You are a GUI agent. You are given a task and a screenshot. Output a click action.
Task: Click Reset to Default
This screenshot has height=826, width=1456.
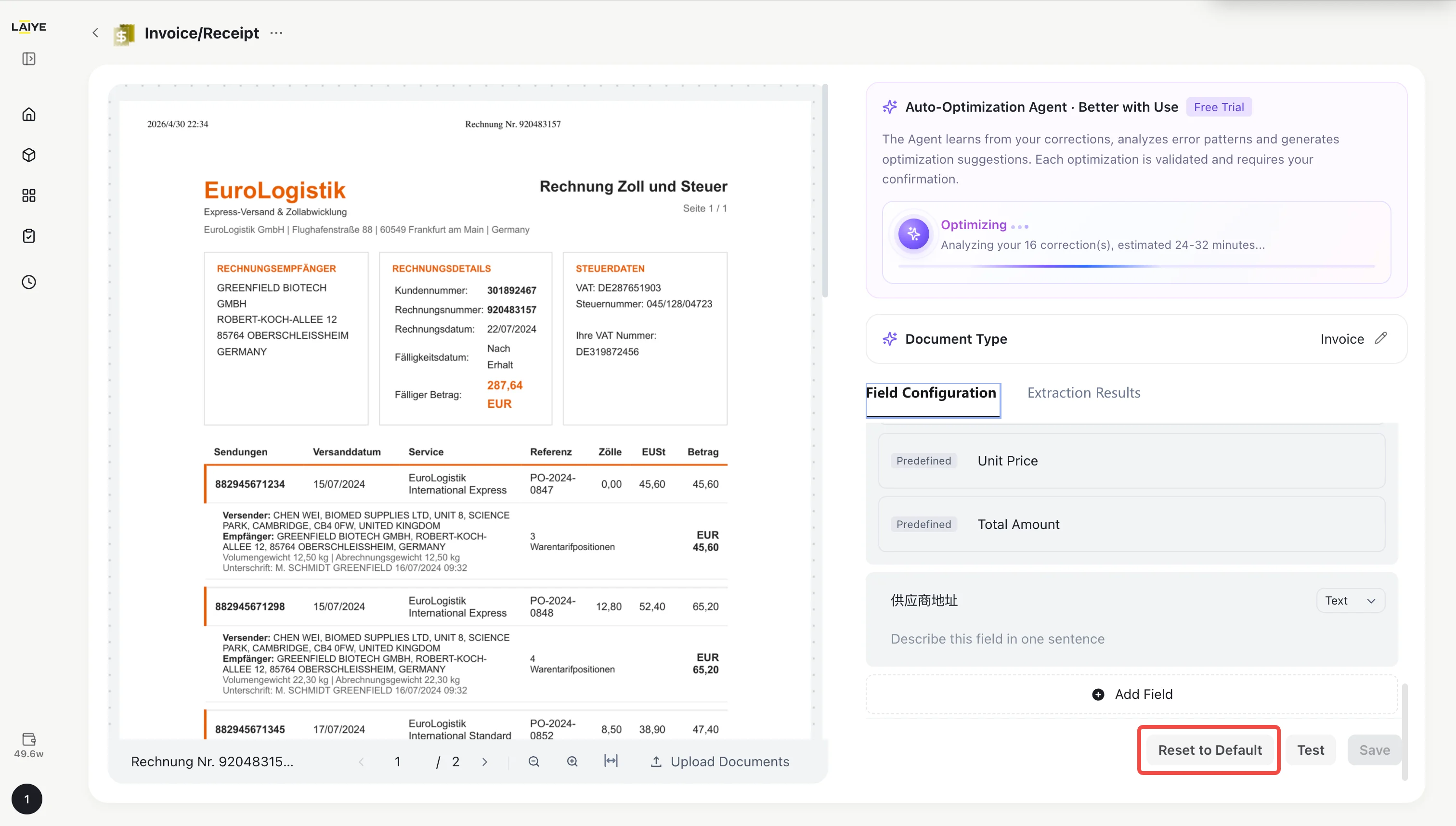(x=1210, y=750)
